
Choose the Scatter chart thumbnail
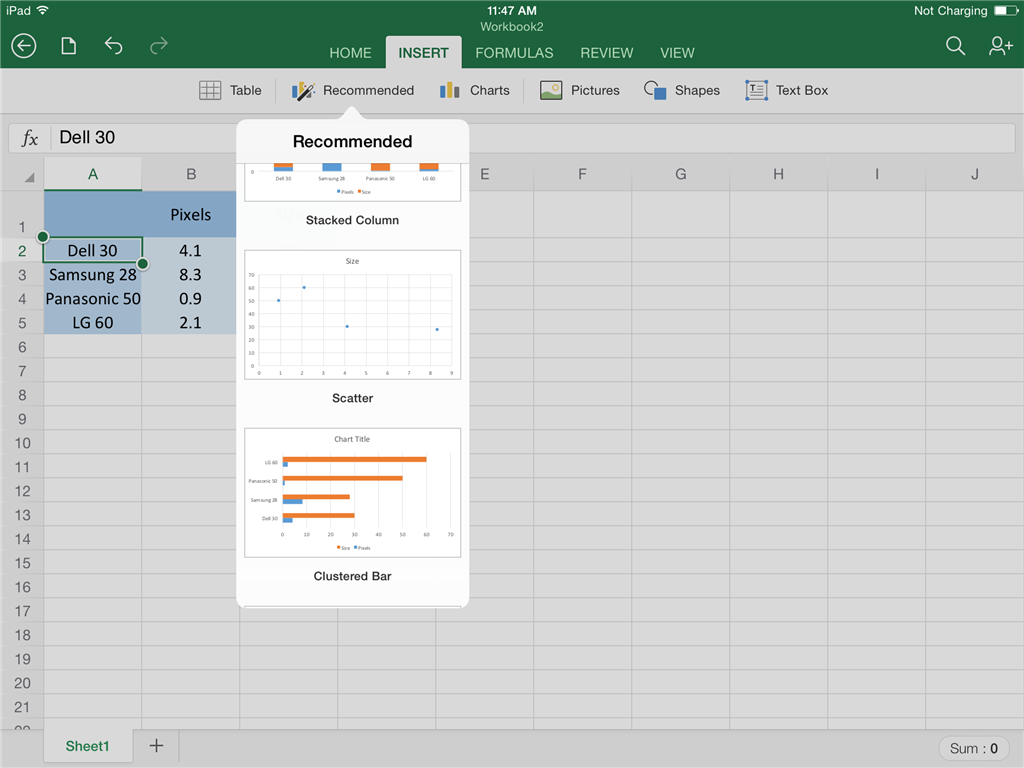tap(353, 314)
